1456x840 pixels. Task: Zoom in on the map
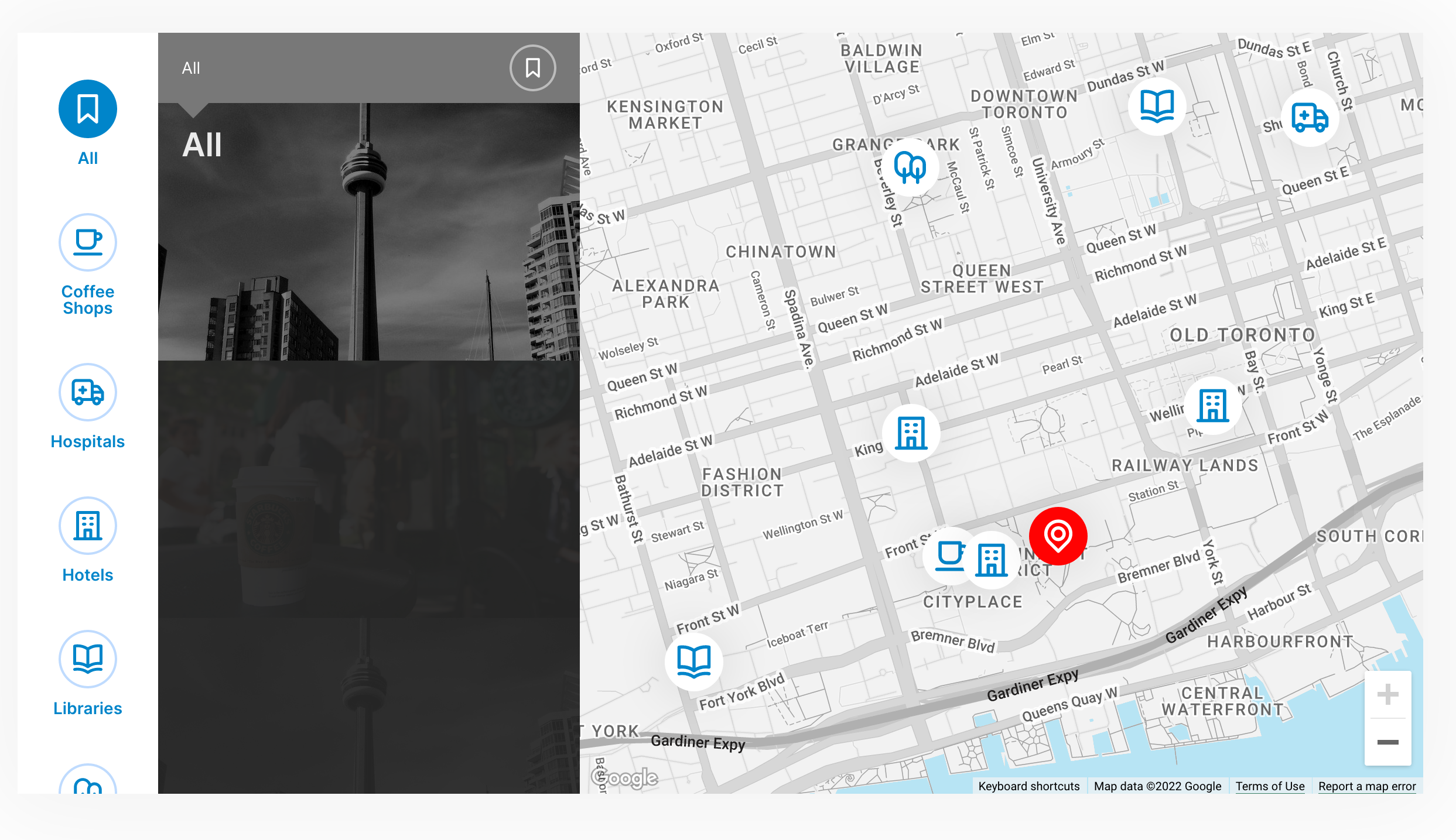click(1387, 695)
